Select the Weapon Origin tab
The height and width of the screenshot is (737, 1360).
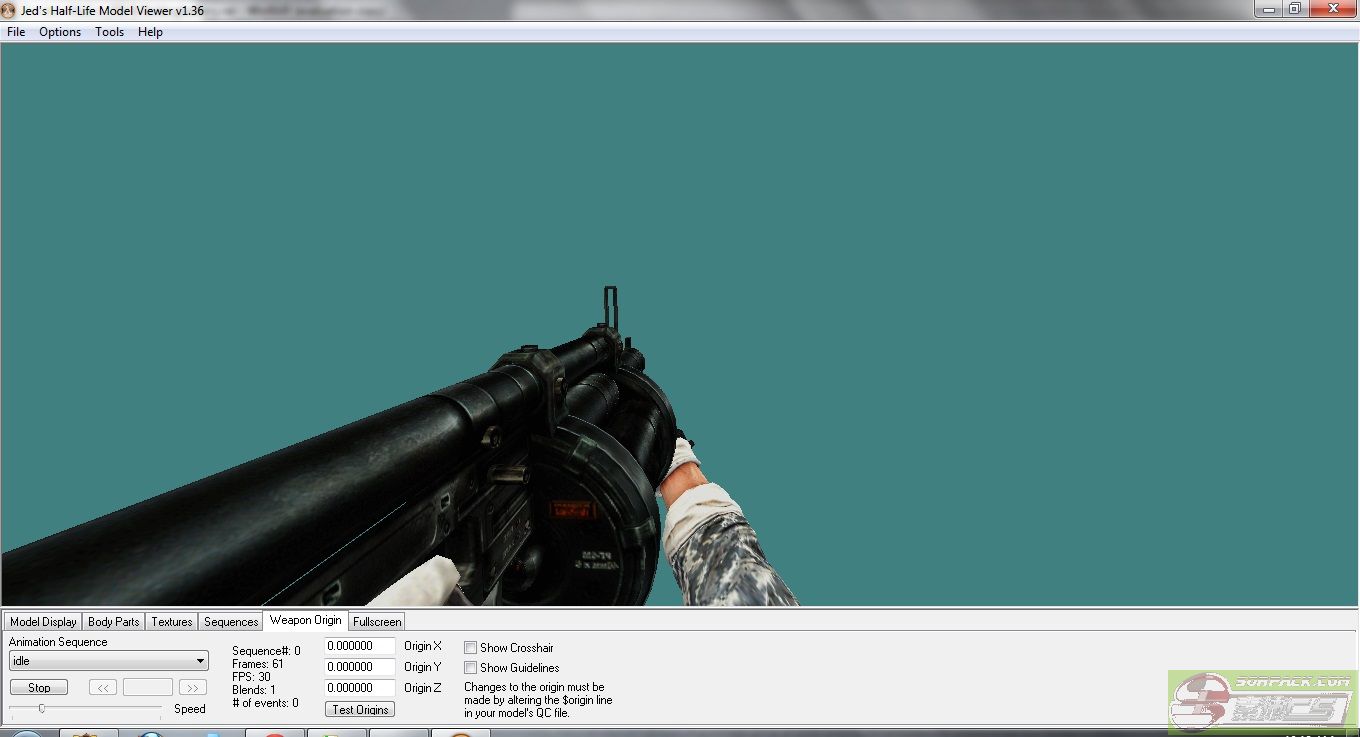click(305, 620)
